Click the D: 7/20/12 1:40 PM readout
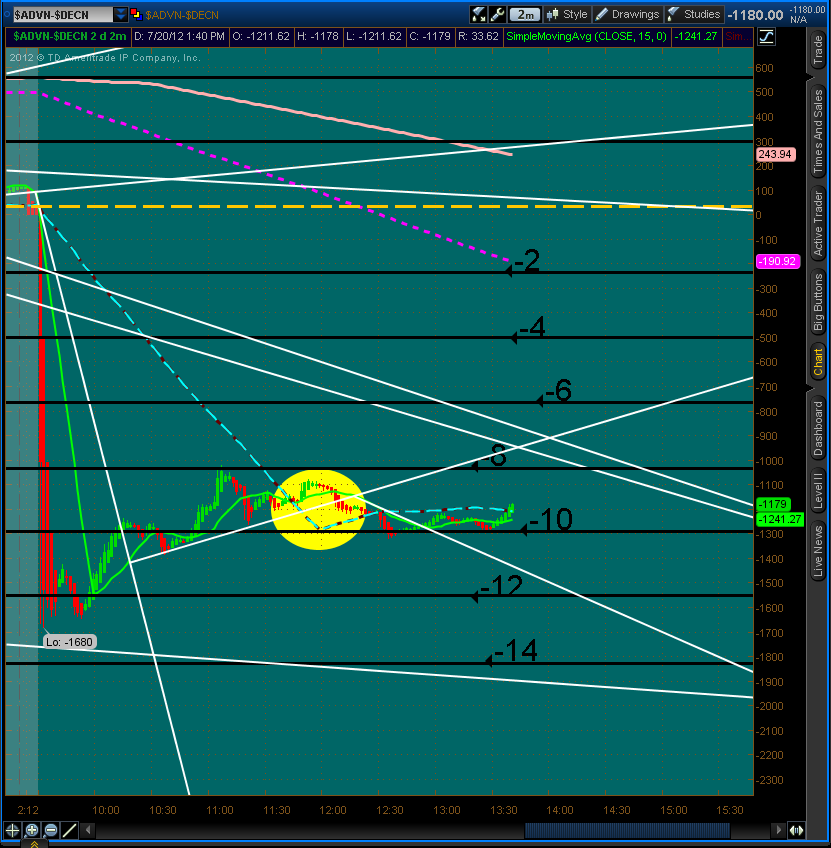Viewport: 831px width, 848px height. (x=179, y=37)
